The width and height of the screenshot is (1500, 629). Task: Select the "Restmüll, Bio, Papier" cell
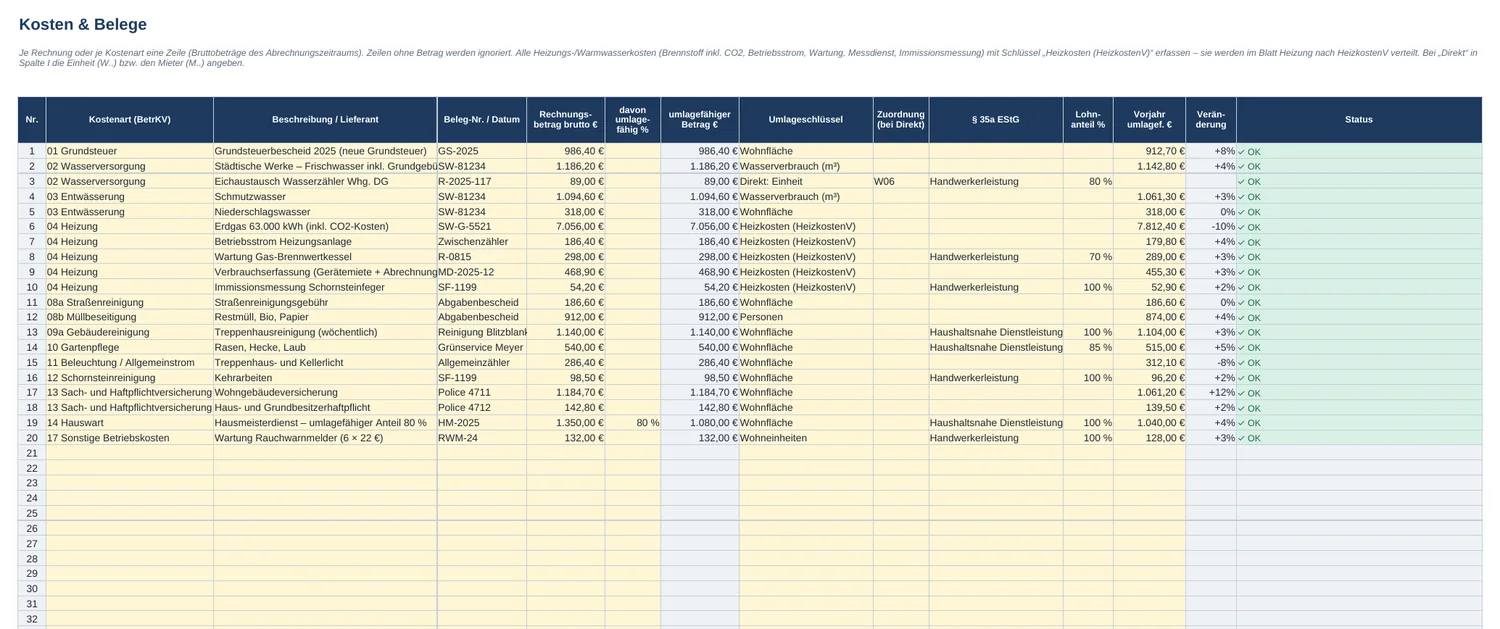pyautogui.click(x=325, y=317)
